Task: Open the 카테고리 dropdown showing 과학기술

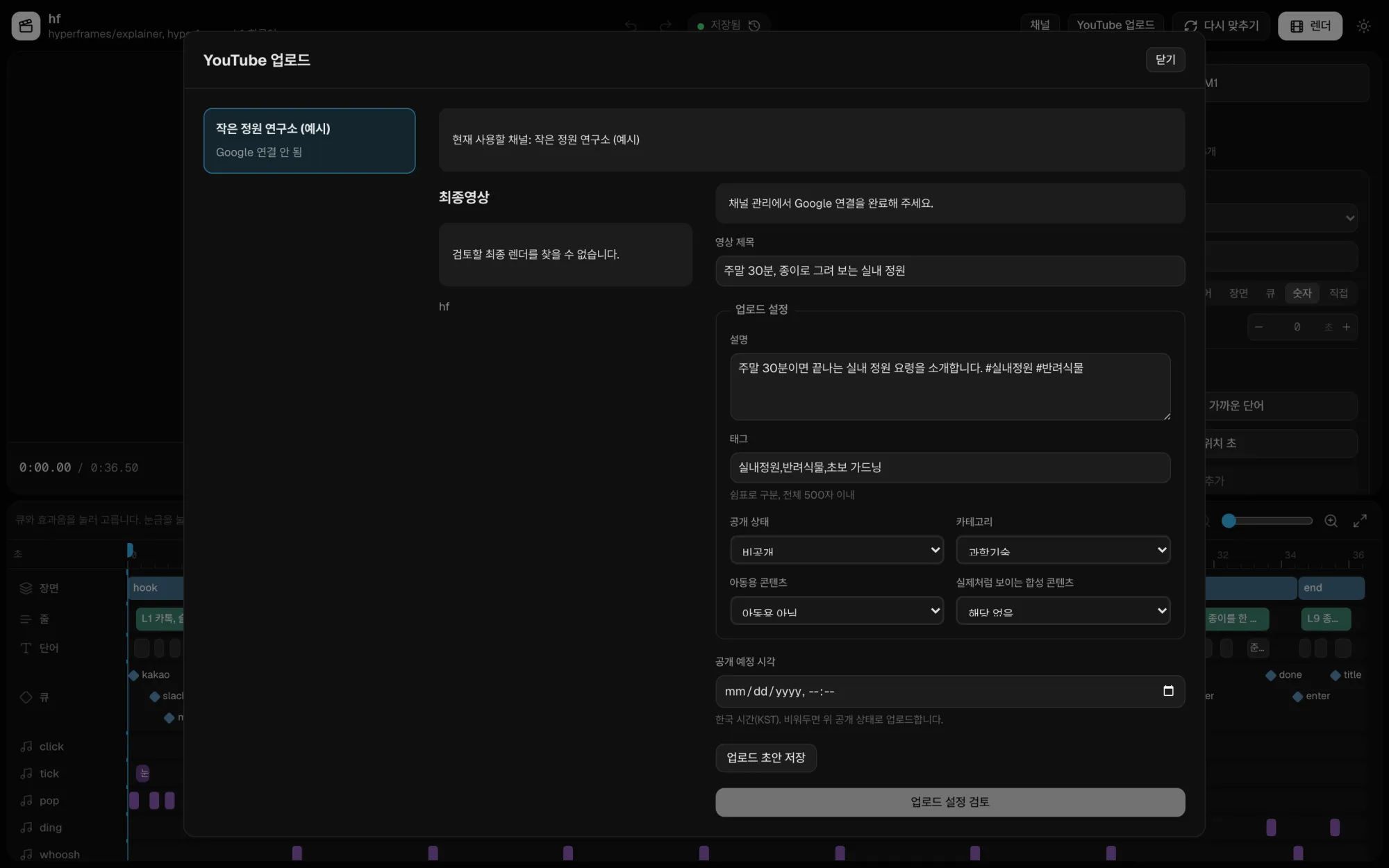Action: point(1063,551)
